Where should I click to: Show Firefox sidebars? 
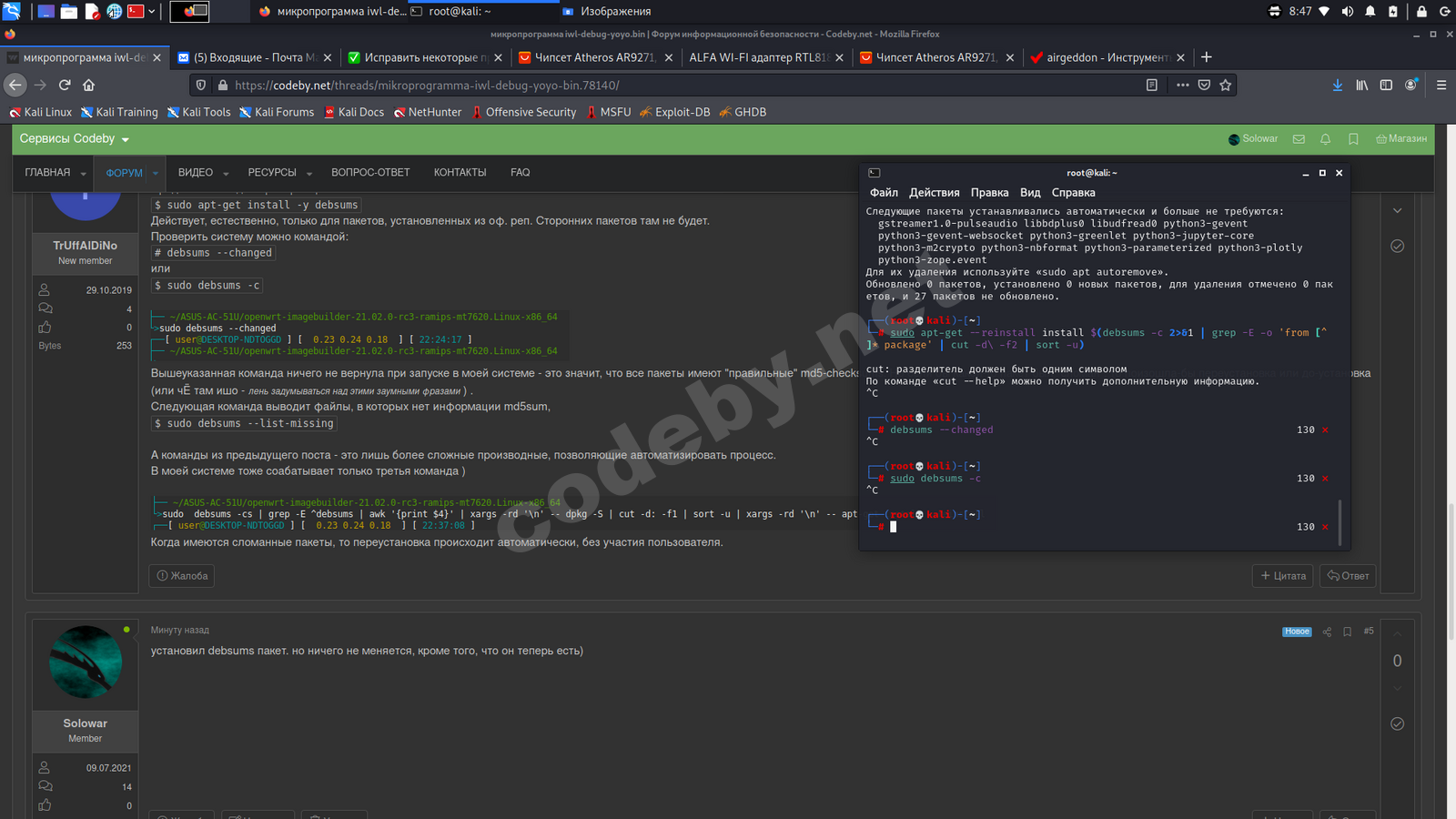click(1386, 85)
